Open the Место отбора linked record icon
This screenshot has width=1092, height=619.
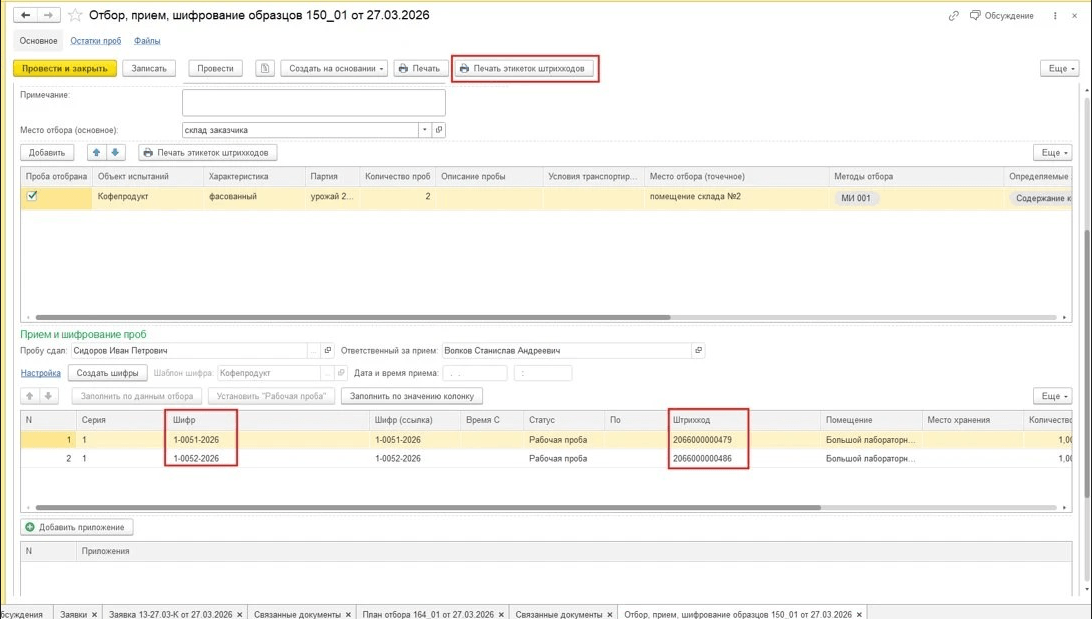pos(439,130)
